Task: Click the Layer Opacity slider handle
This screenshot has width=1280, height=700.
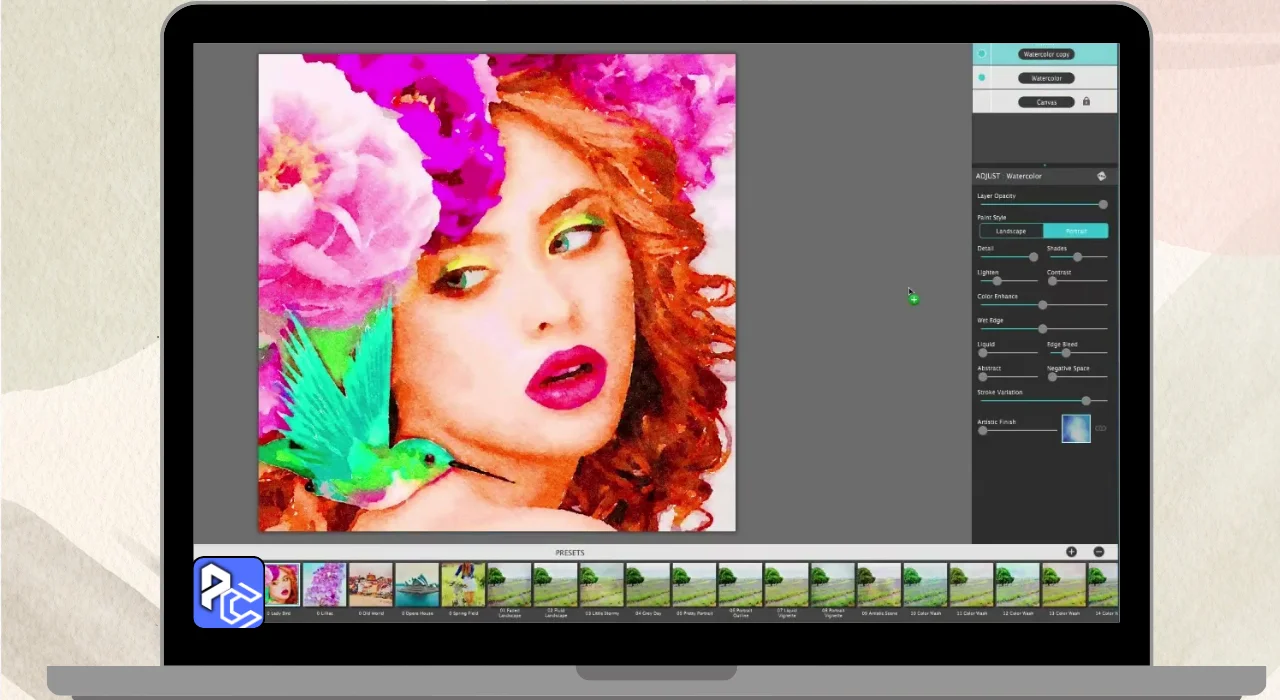Action: click(x=1103, y=204)
